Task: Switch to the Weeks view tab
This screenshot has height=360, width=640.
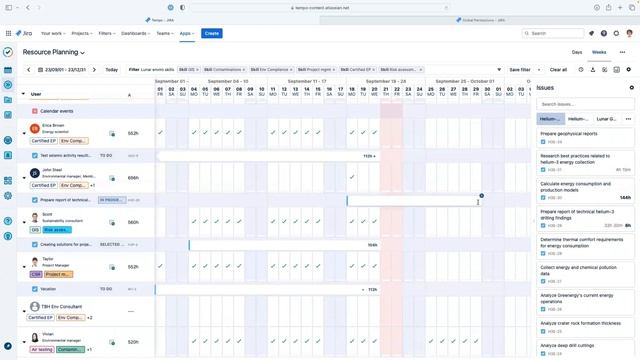Action: coord(599,52)
